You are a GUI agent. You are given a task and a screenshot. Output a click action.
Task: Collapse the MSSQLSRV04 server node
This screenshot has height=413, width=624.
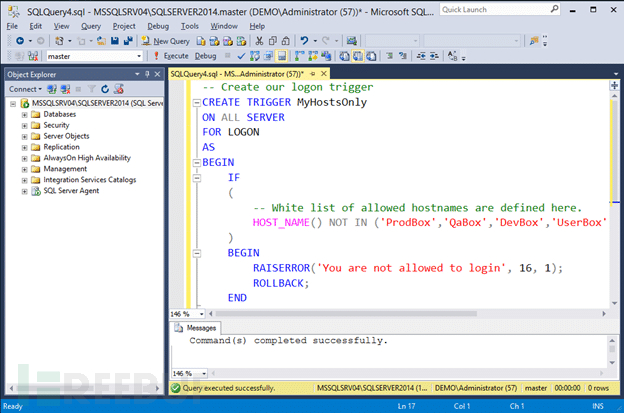coord(13,104)
